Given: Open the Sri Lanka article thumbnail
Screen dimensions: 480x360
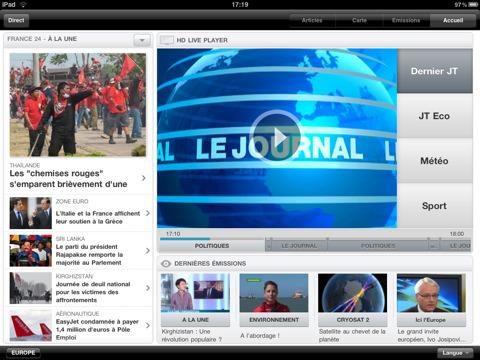Looking at the screenshot, I should 31,251.
